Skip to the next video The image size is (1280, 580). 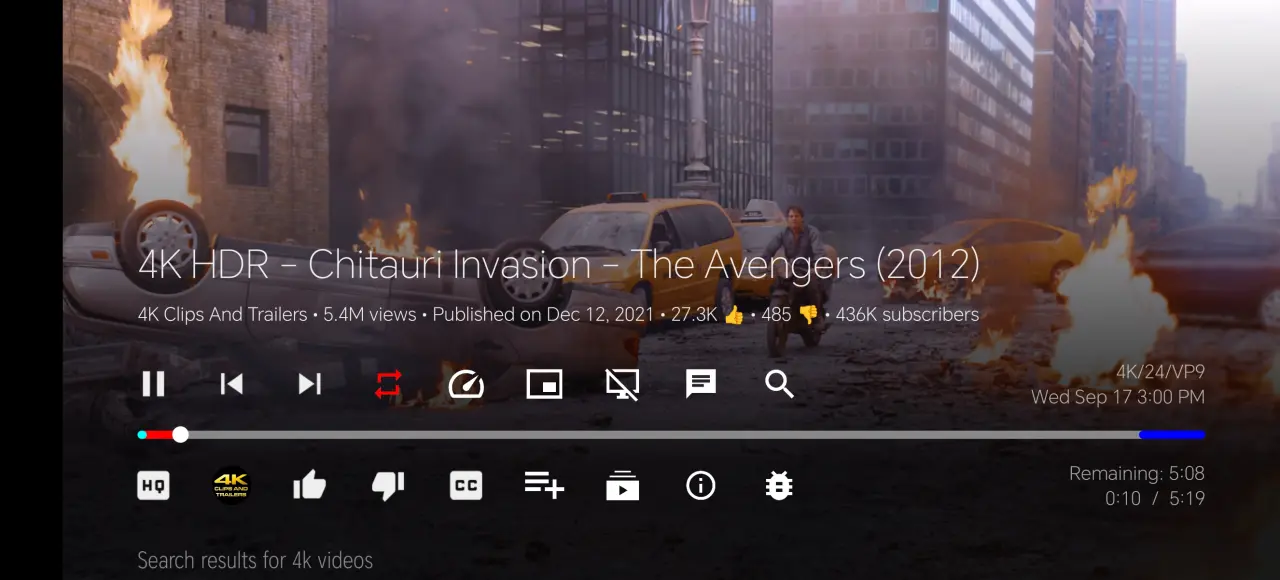pyautogui.click(x=310, y=384)
